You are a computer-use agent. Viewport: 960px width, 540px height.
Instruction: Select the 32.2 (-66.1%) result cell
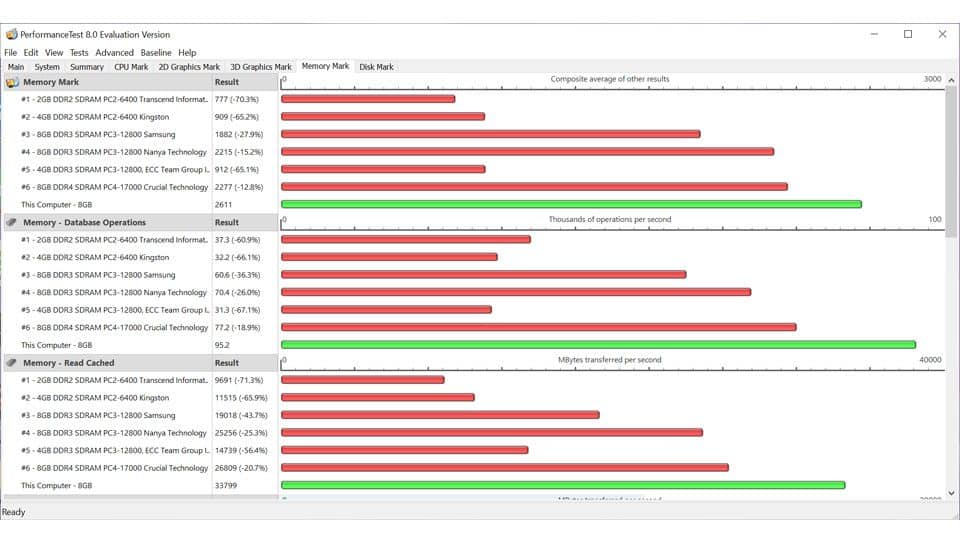click(238, 257)
